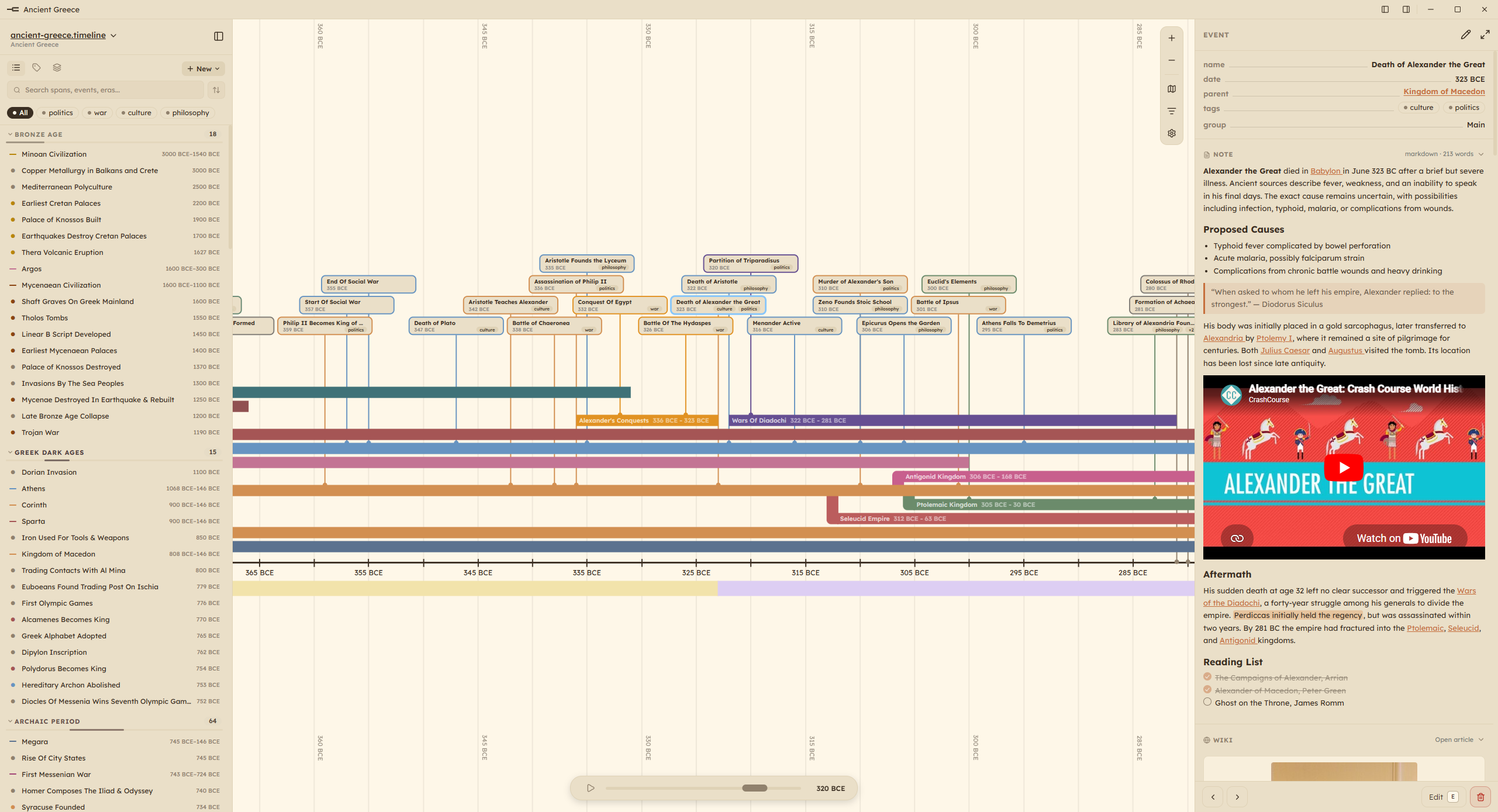Click the Search spans, events, eras field
The height and width of the screenshot is (812, 1498).
106,90
